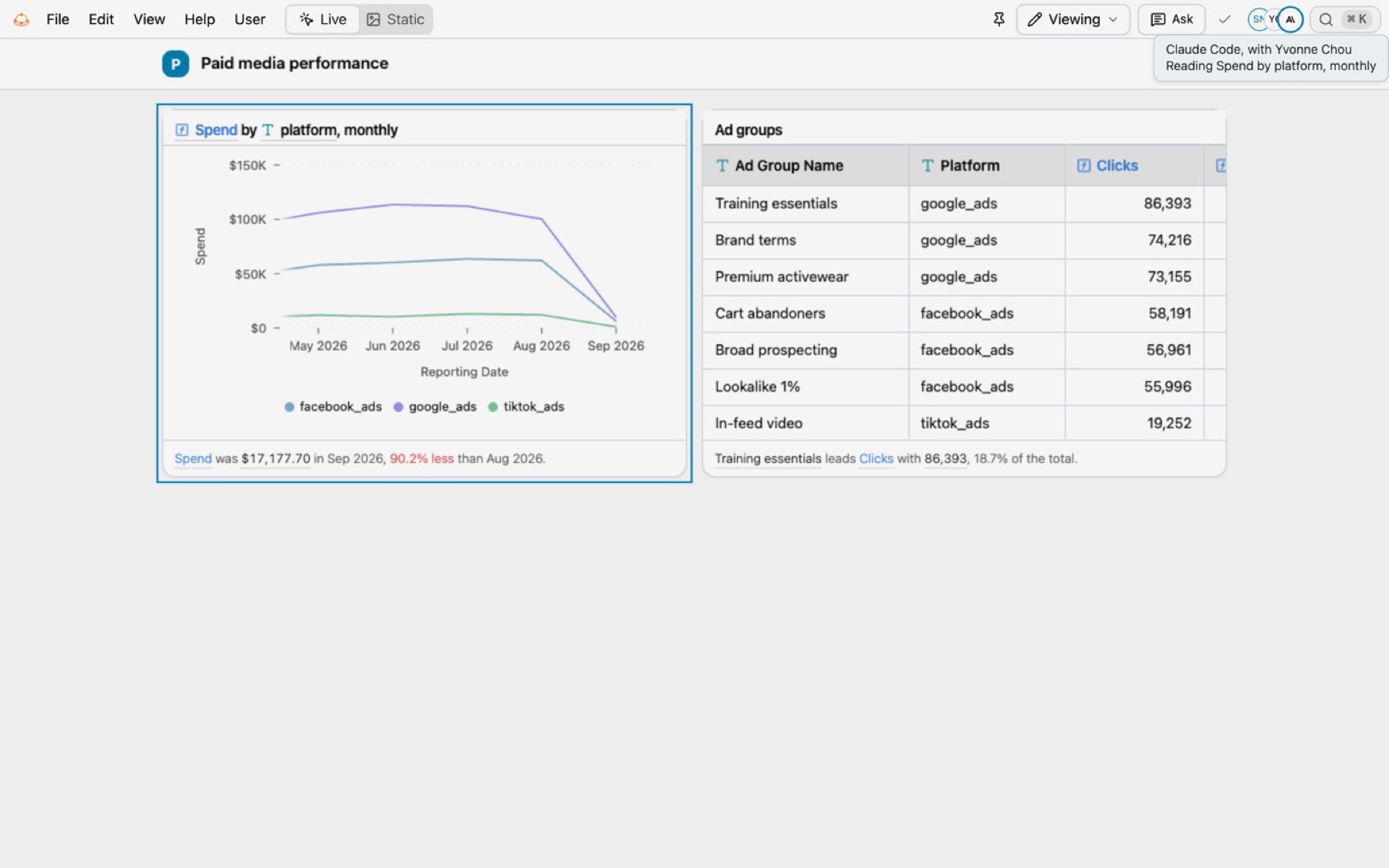Click the SN collaborator avatar
This screenshot has height=868, width=1389.
pyautogui.click(x=1257, y=19)
